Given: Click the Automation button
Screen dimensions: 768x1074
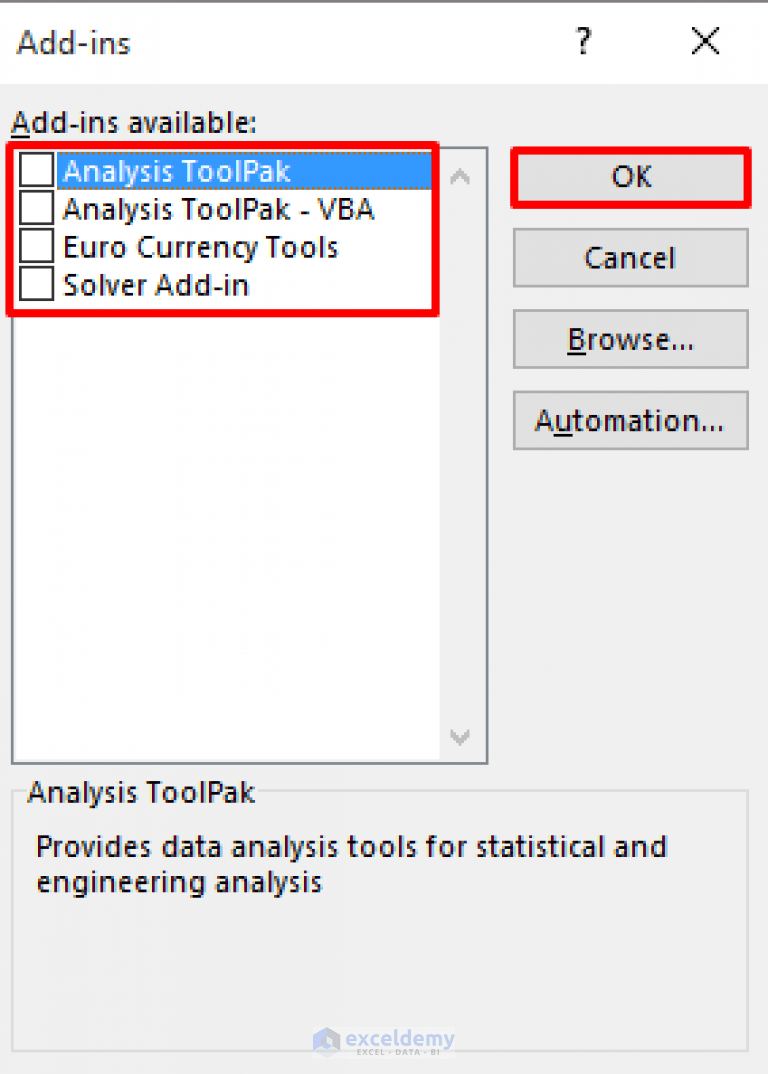Looking at the screenshot, I should click(x=630, y=420).
